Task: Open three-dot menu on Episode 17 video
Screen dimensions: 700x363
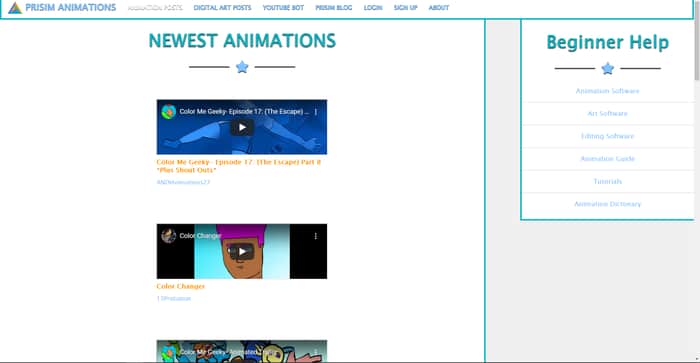Action: [316, 112]
